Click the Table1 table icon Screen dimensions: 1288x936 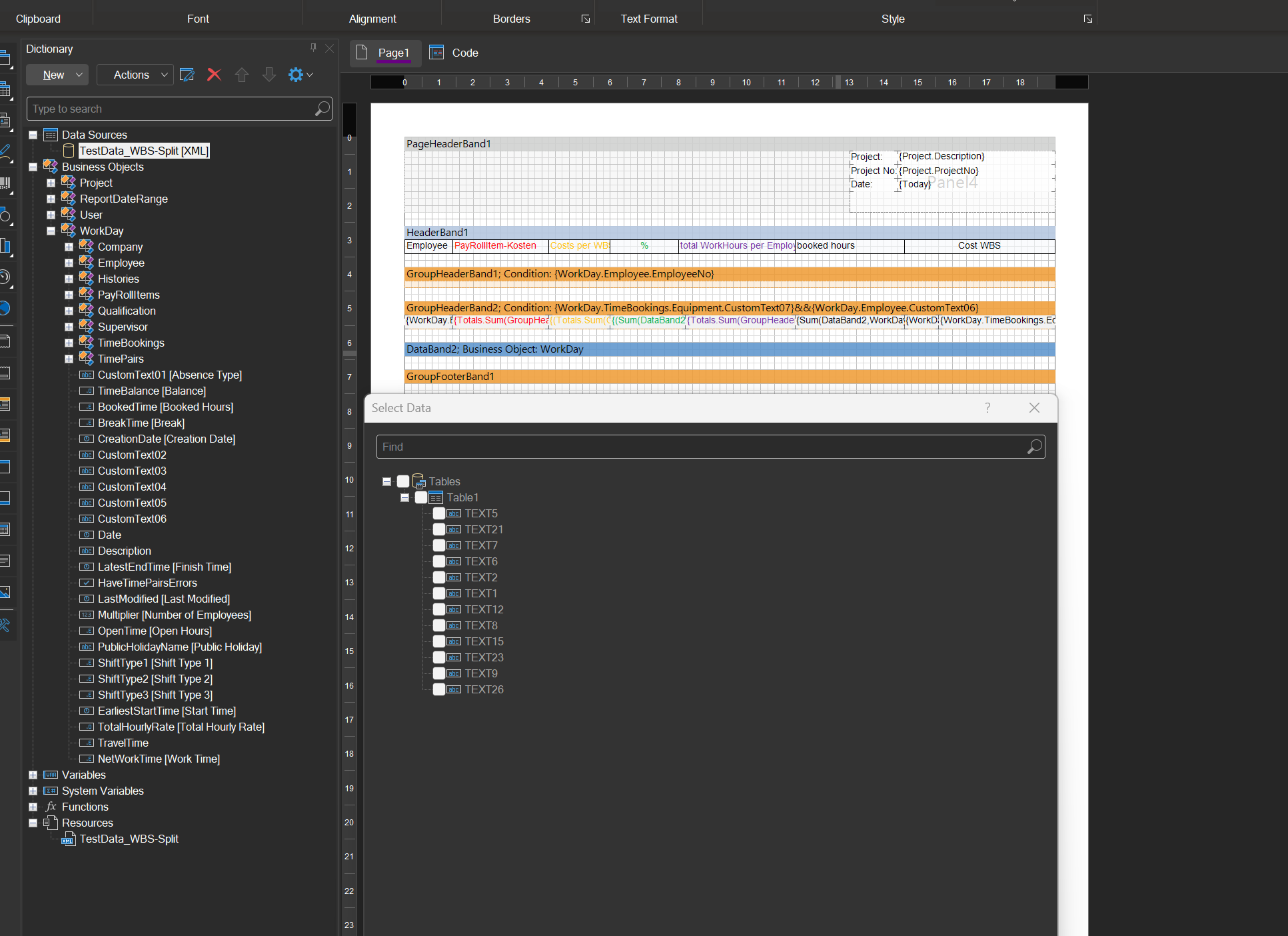tap(436, 497)
